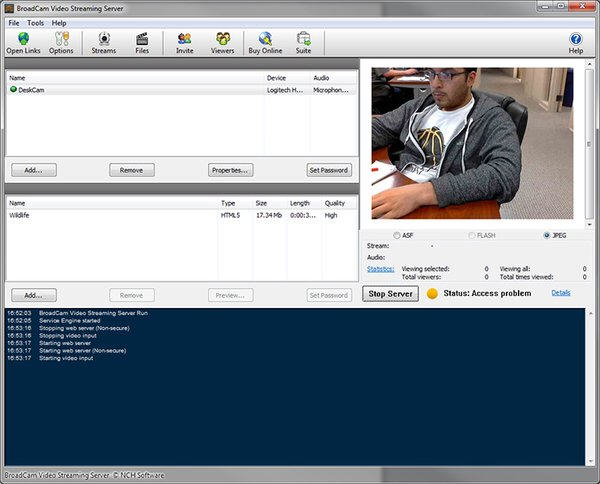Select the Streams webcam icon
This screenshot has height=484, width=600.
103,39
